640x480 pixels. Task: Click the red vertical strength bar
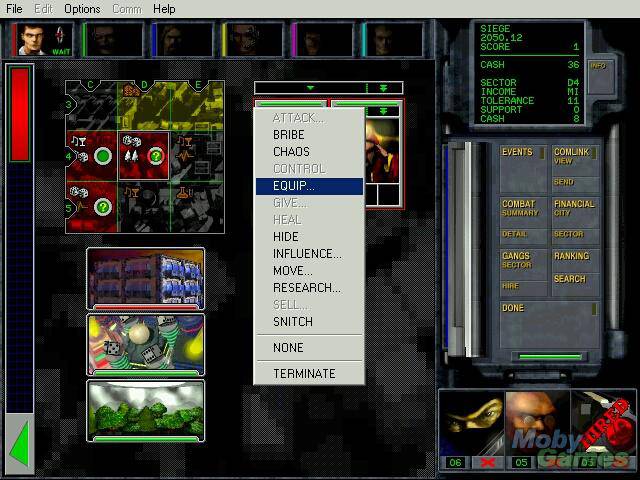pos(19,114)
